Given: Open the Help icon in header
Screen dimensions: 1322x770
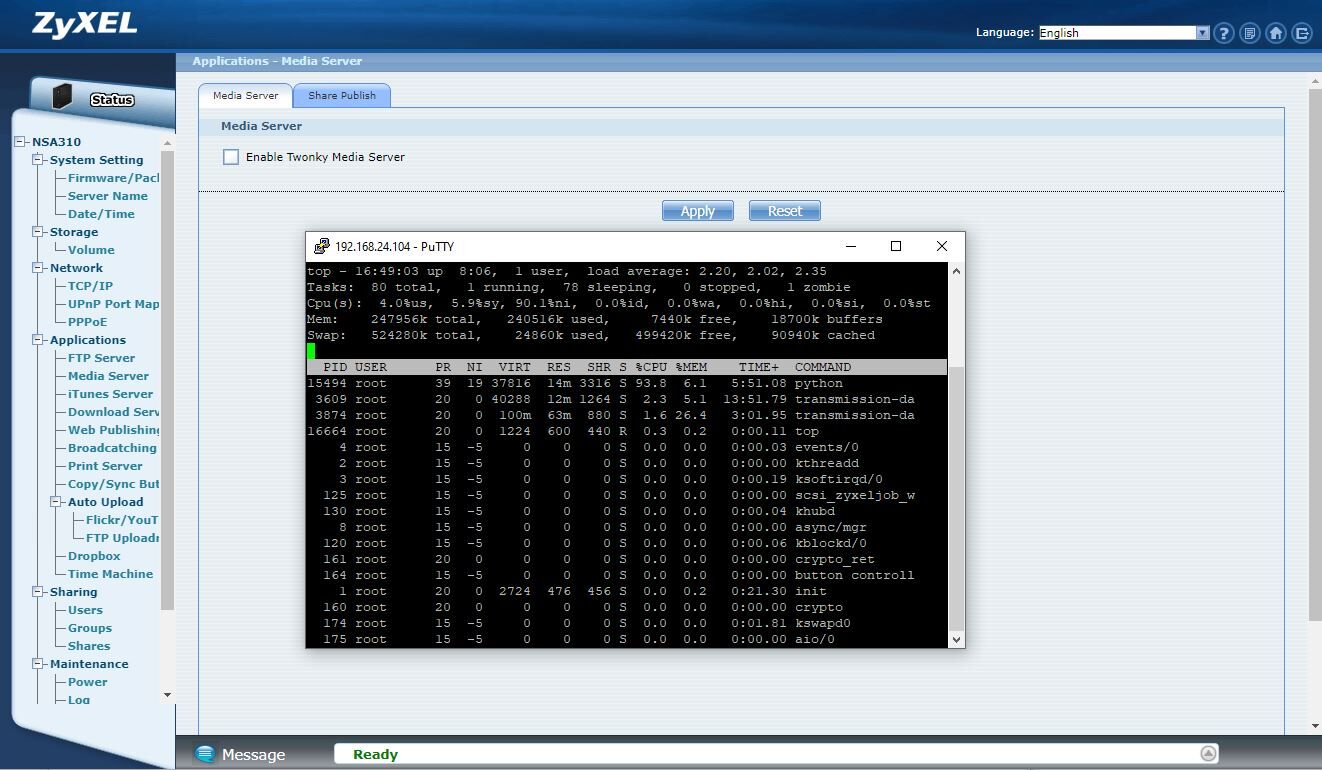Looking at the screenshot, I should click(1224, 33).
